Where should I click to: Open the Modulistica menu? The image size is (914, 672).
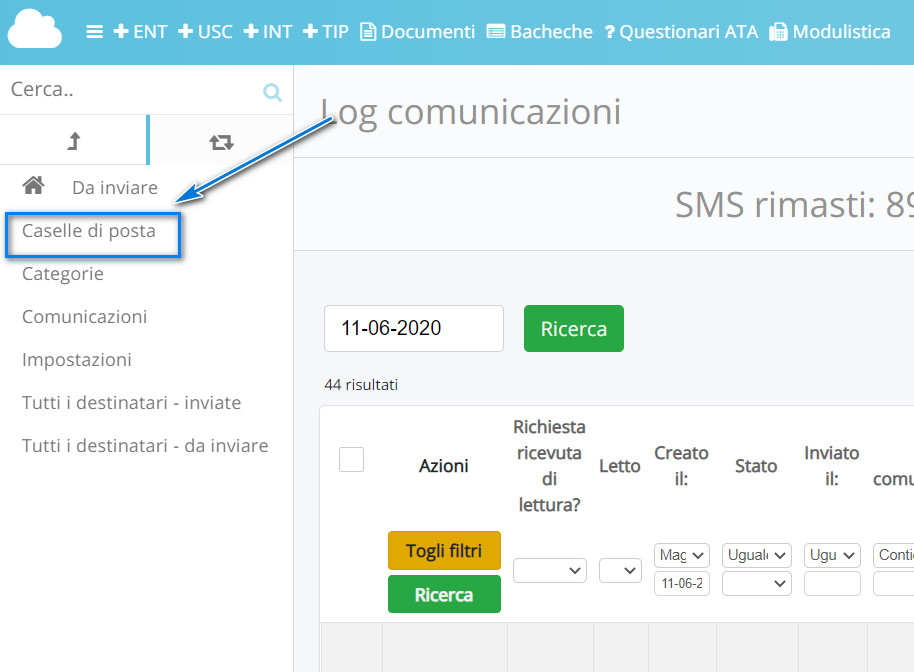(x=829, y=31)
